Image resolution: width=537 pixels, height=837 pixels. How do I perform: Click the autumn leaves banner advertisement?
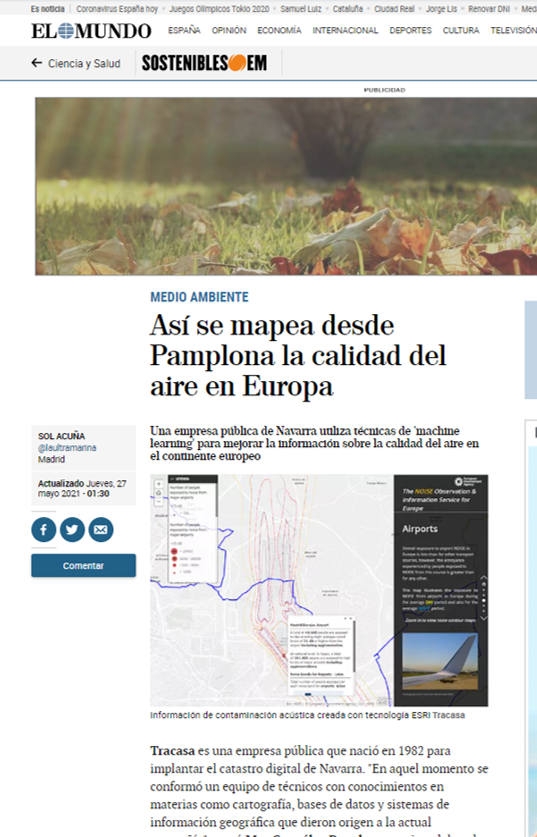(286, 186)
